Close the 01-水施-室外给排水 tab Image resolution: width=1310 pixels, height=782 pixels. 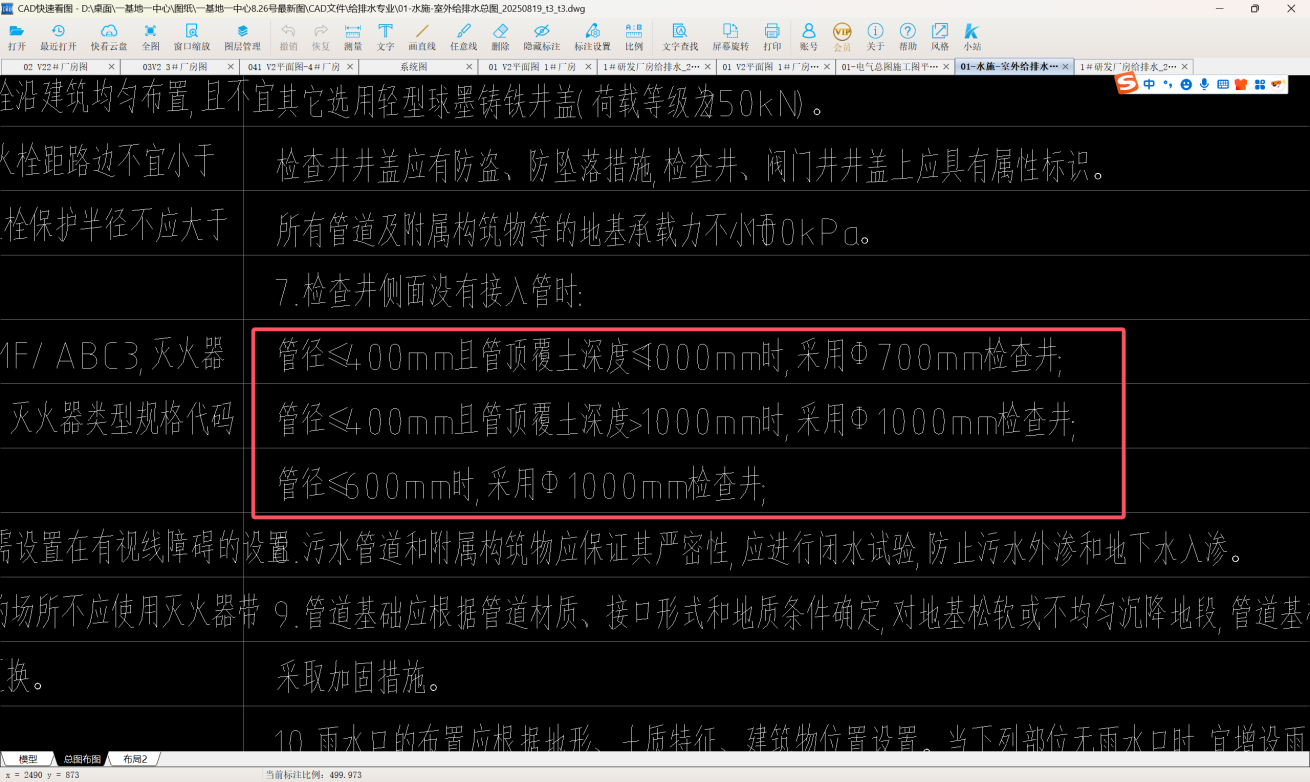click(x=1066, y=67)
